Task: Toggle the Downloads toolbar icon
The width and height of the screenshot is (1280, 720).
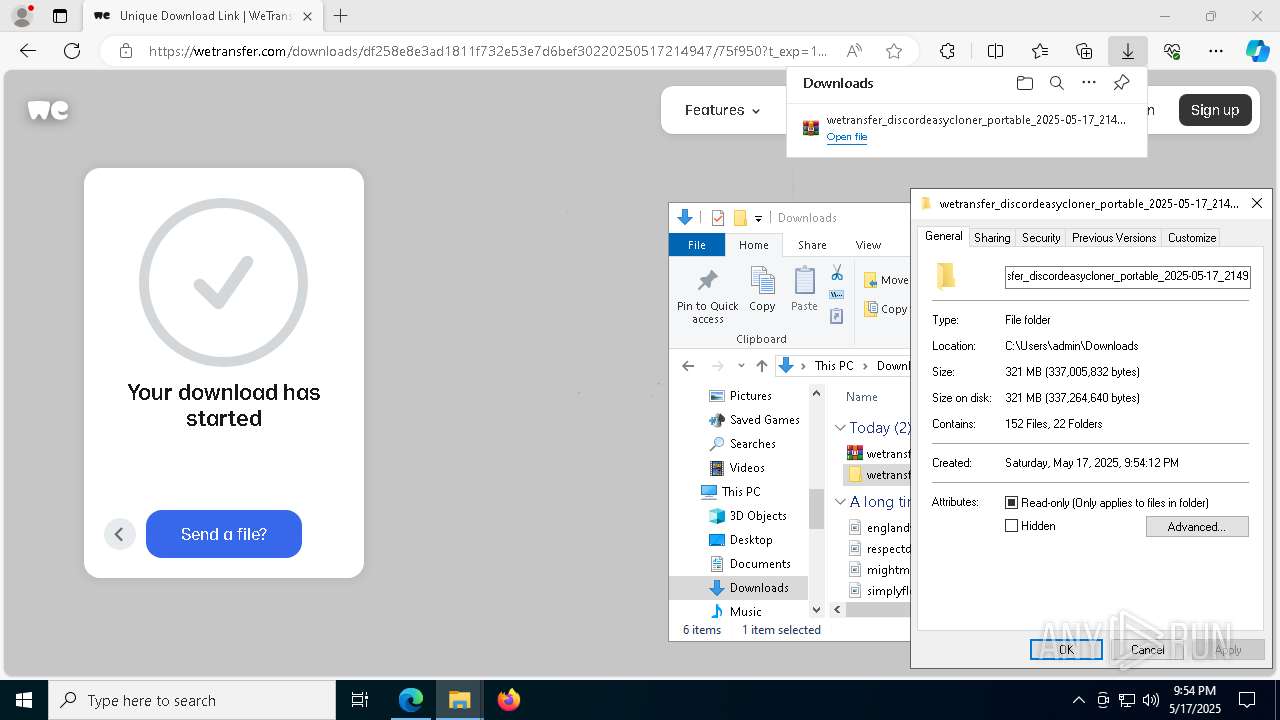Action: click(x=1128, y=51)
